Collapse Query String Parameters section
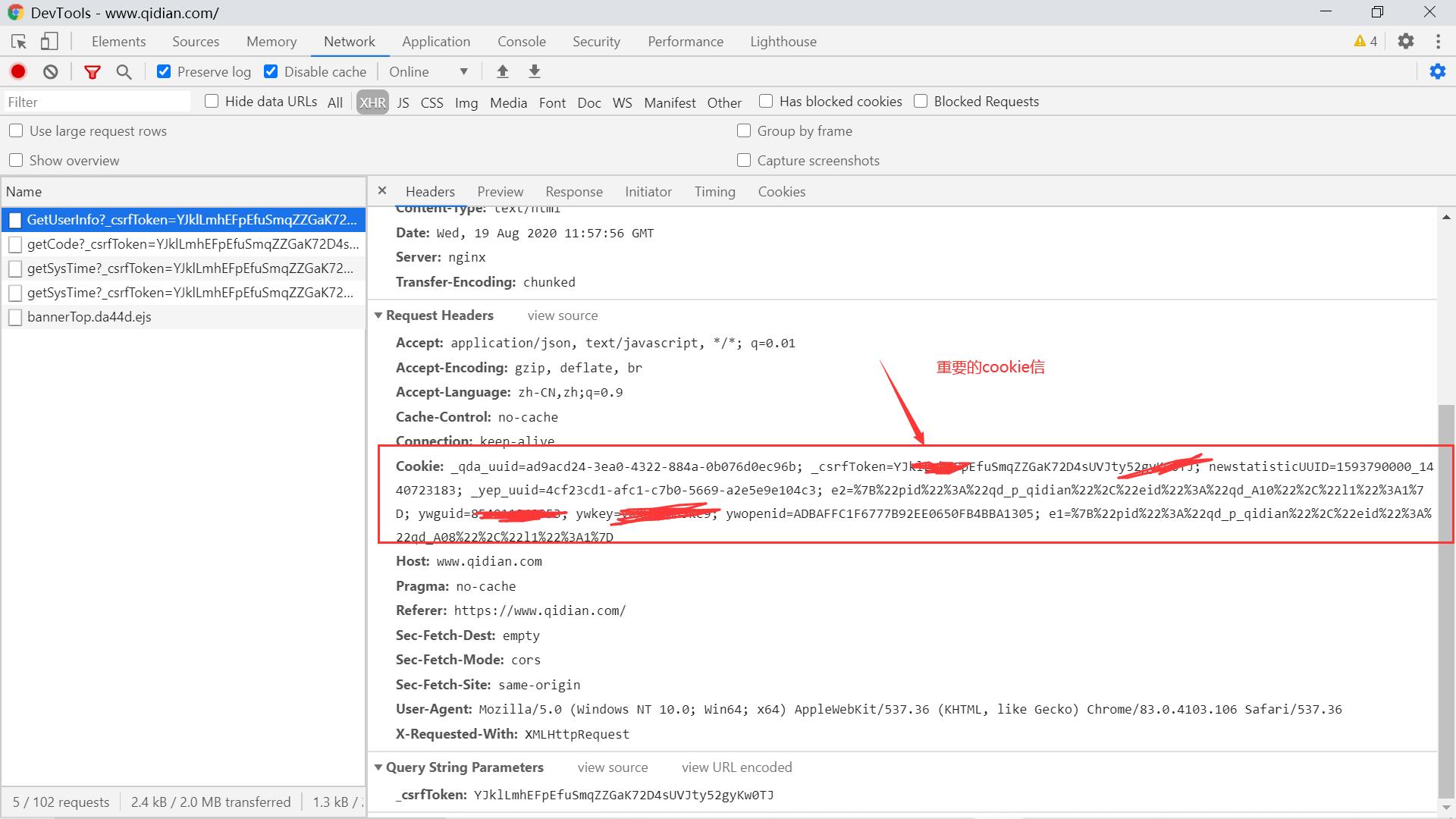The width and height of the screenshot is (1456, 819). click(378, 767)
